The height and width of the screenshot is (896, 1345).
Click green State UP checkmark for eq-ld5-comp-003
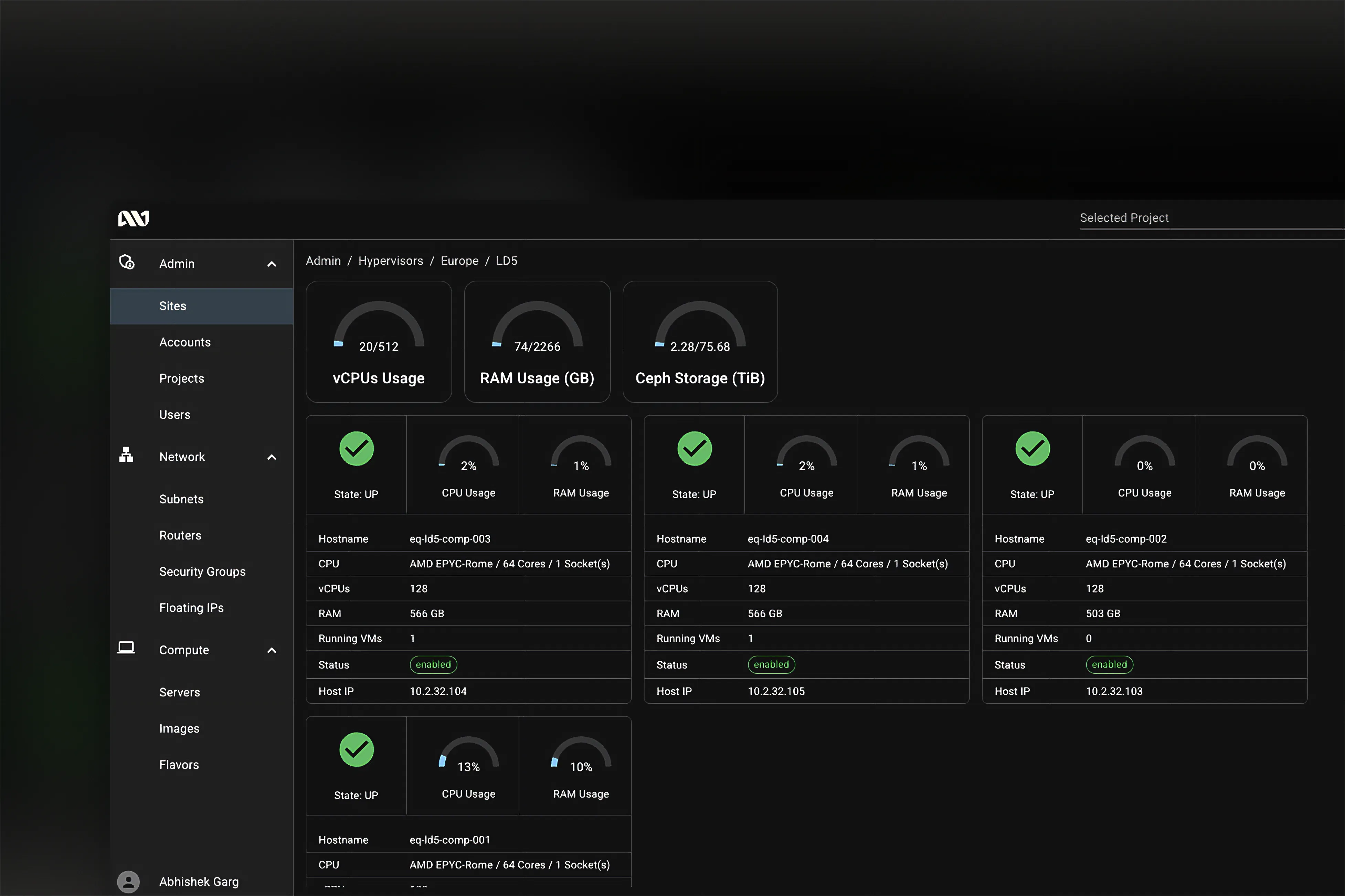click(x=357, y=449)
